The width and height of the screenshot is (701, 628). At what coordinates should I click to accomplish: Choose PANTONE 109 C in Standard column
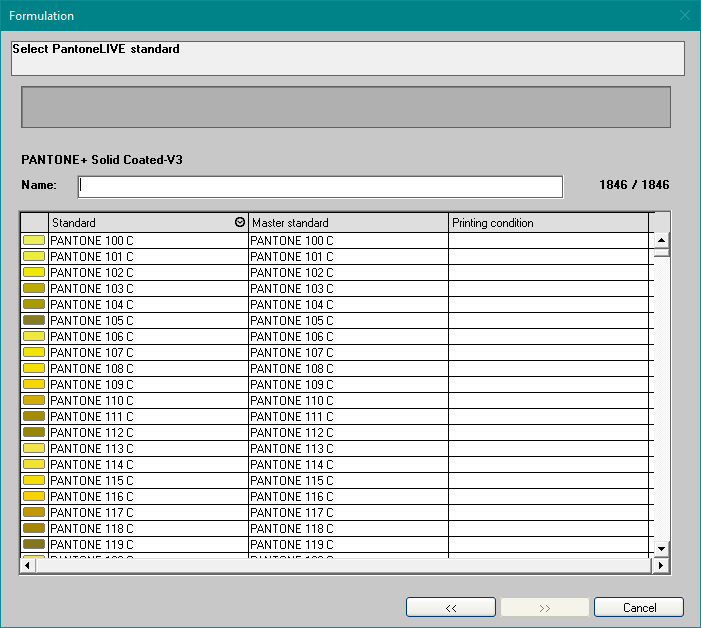(148, 385)
